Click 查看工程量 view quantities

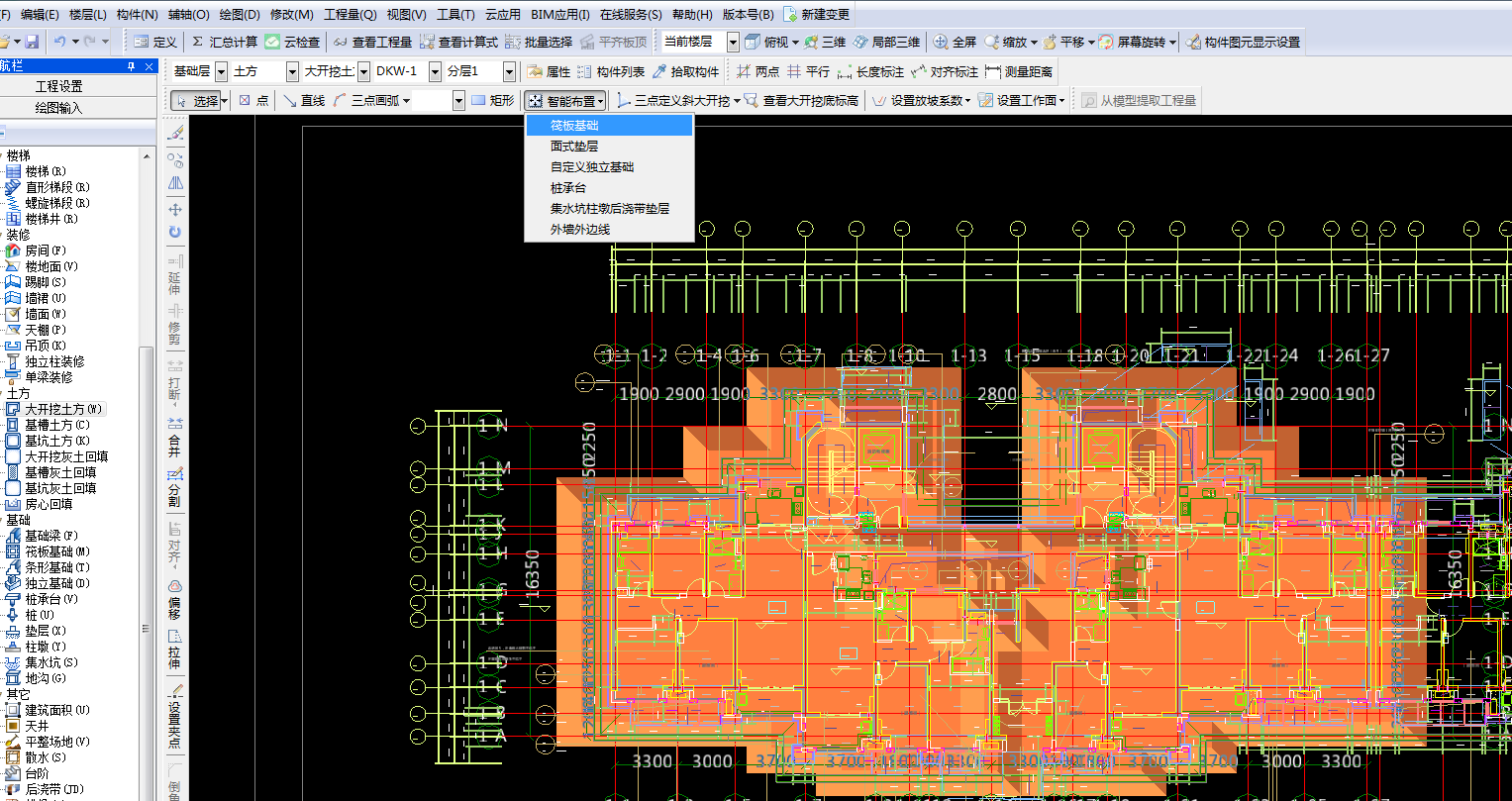(x=372, y=42)
